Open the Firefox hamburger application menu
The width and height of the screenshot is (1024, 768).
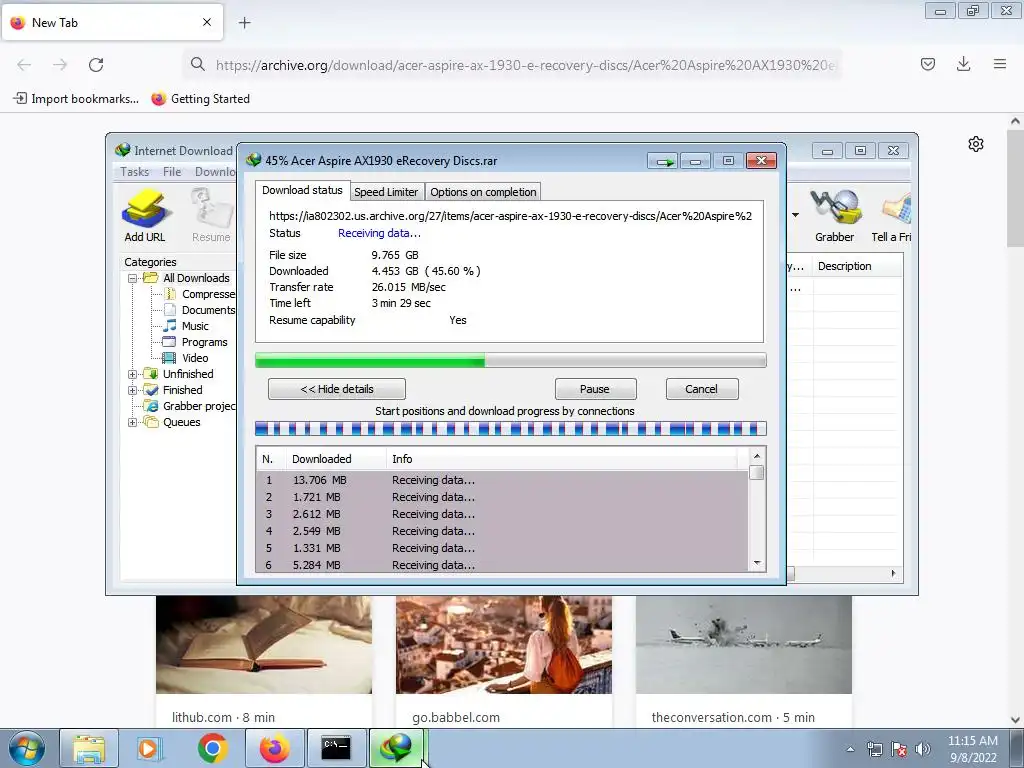pyautogui.click(x=1000, y=64)
